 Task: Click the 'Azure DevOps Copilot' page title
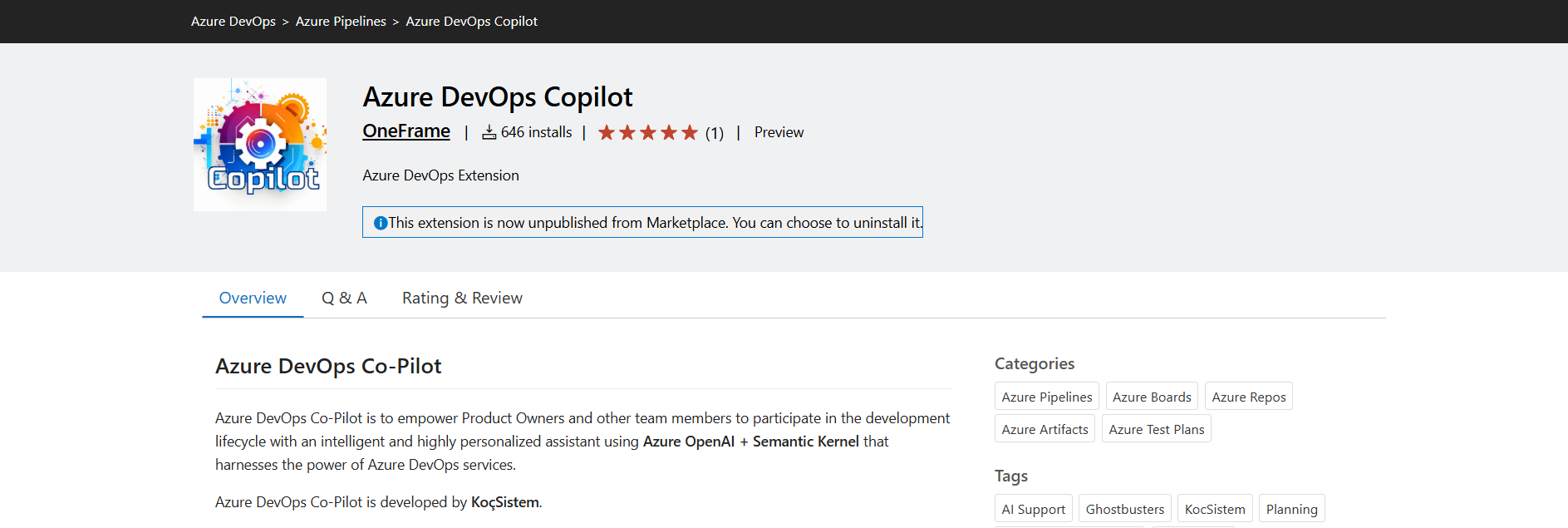coord(498,97)
